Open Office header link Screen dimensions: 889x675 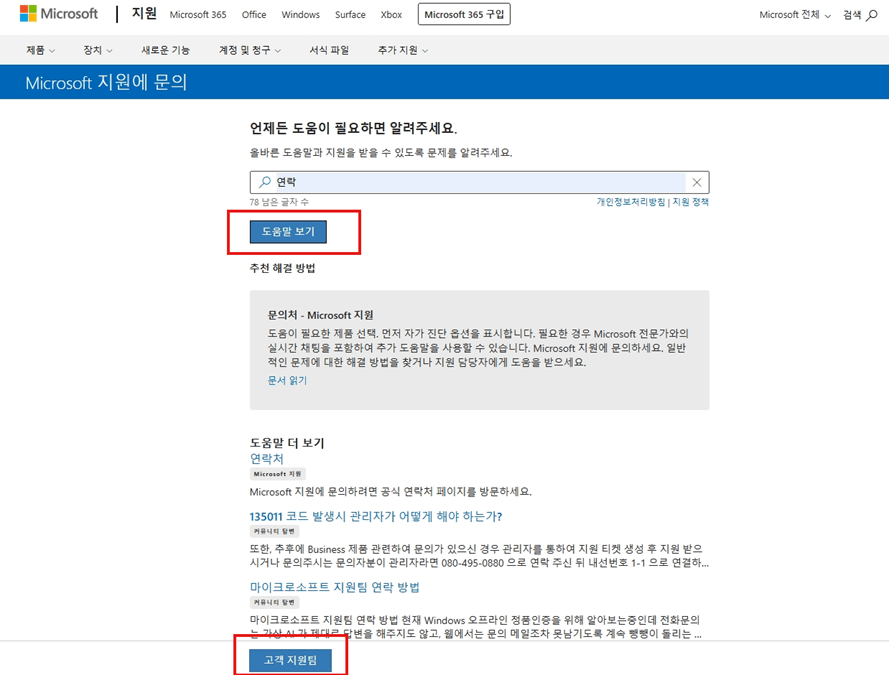tap(253, 15)
